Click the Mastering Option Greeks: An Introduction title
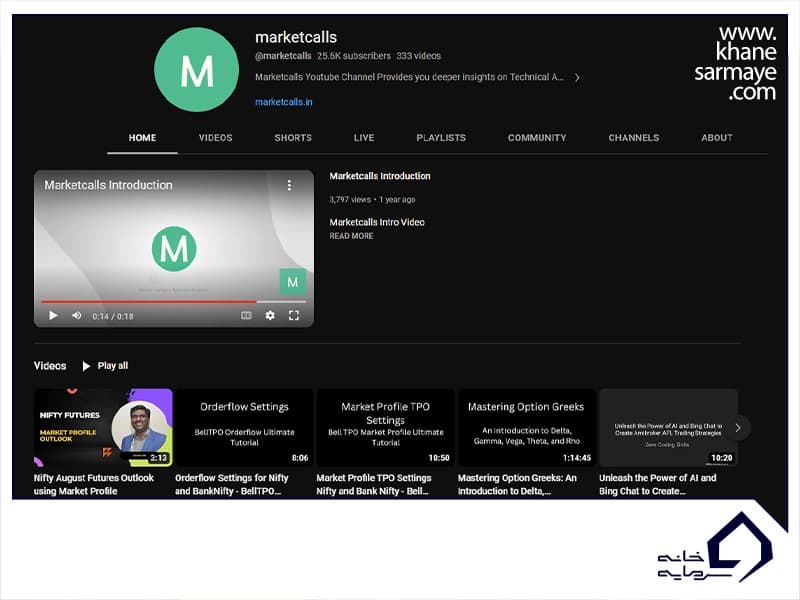Viewport: 800px width, 600px height. coord(517,485)
